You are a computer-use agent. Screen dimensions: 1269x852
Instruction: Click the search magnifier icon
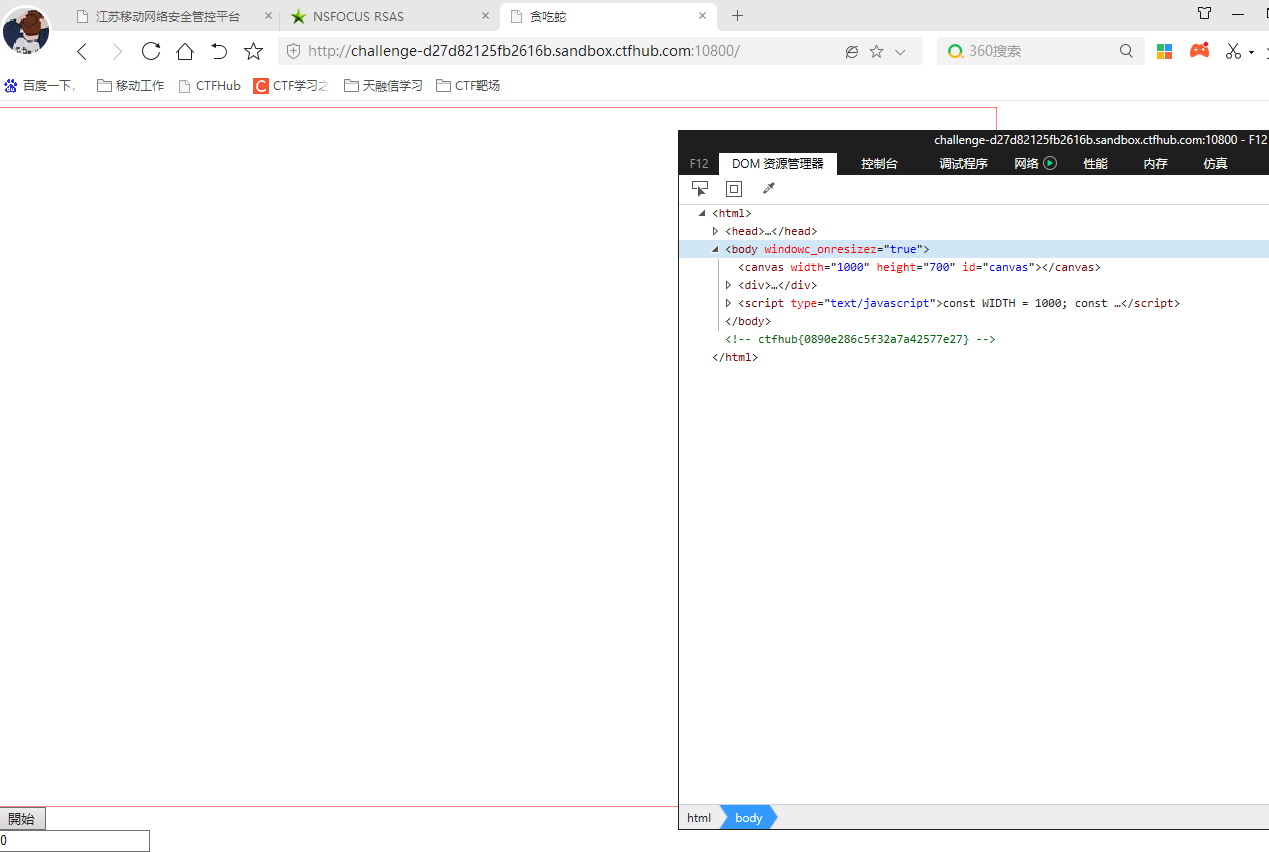[1126, 51]
